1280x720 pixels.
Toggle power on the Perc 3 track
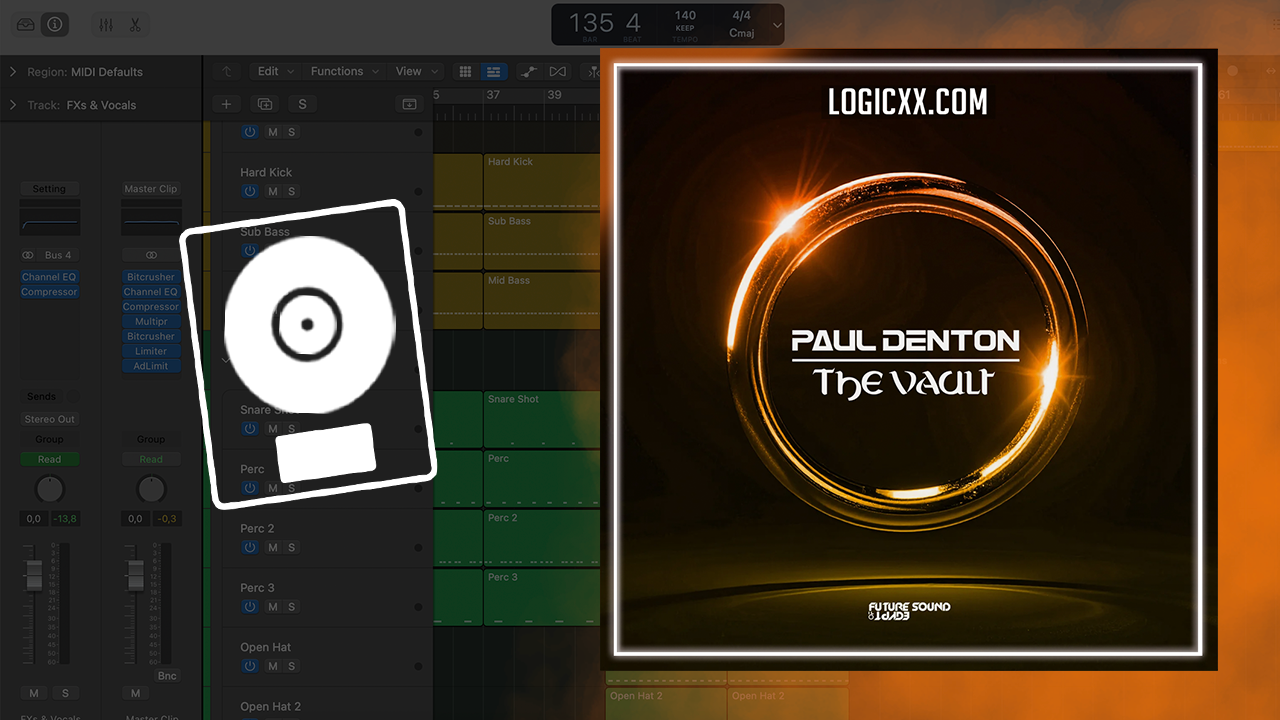tap(250, 607)
